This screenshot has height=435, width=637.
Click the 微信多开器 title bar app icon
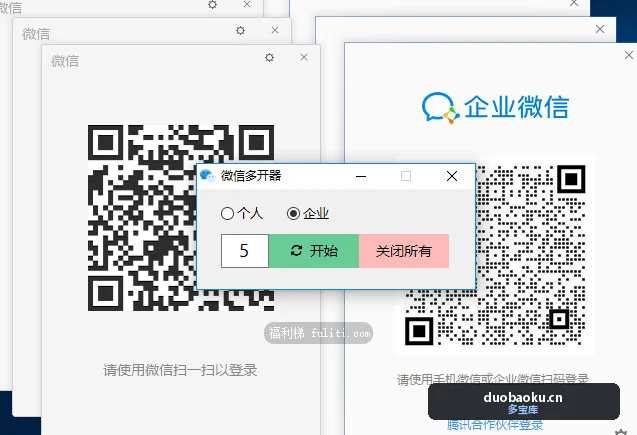(208, 176)
